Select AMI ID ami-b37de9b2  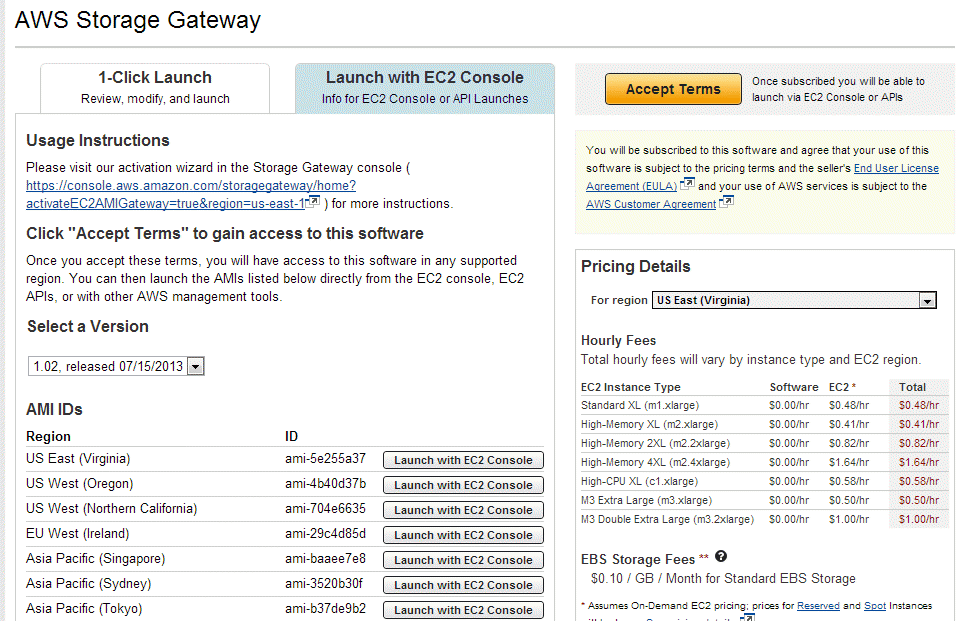pos(325,609)
